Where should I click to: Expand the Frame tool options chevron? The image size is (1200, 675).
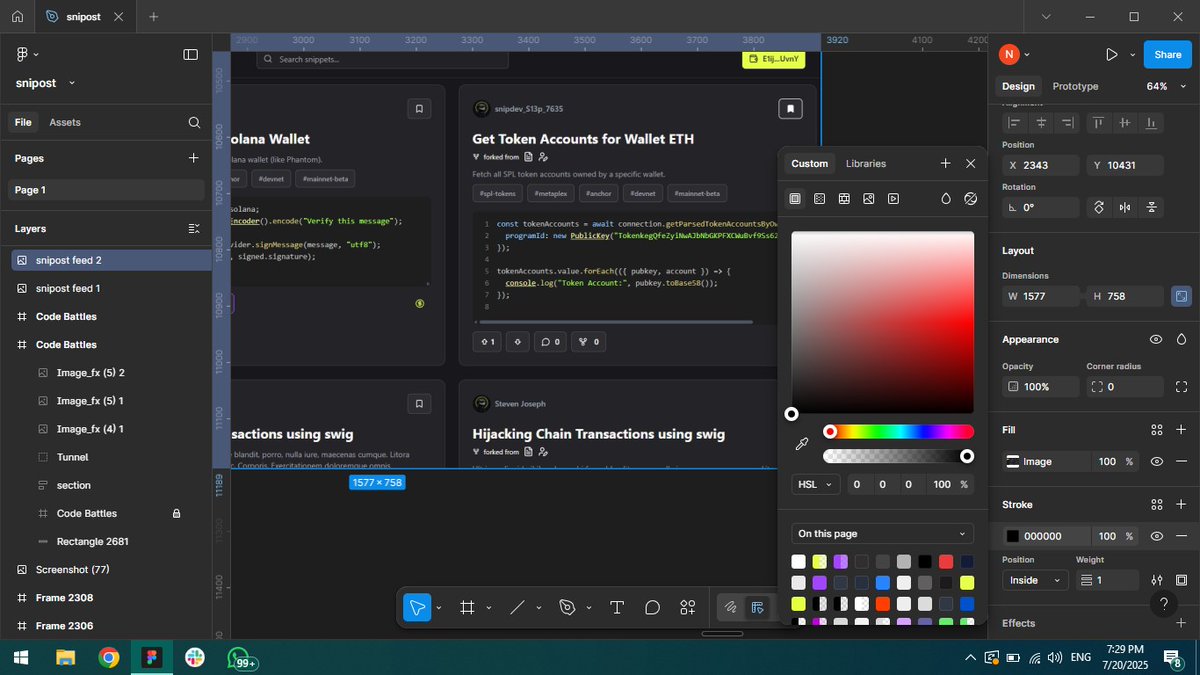point(489,608)
